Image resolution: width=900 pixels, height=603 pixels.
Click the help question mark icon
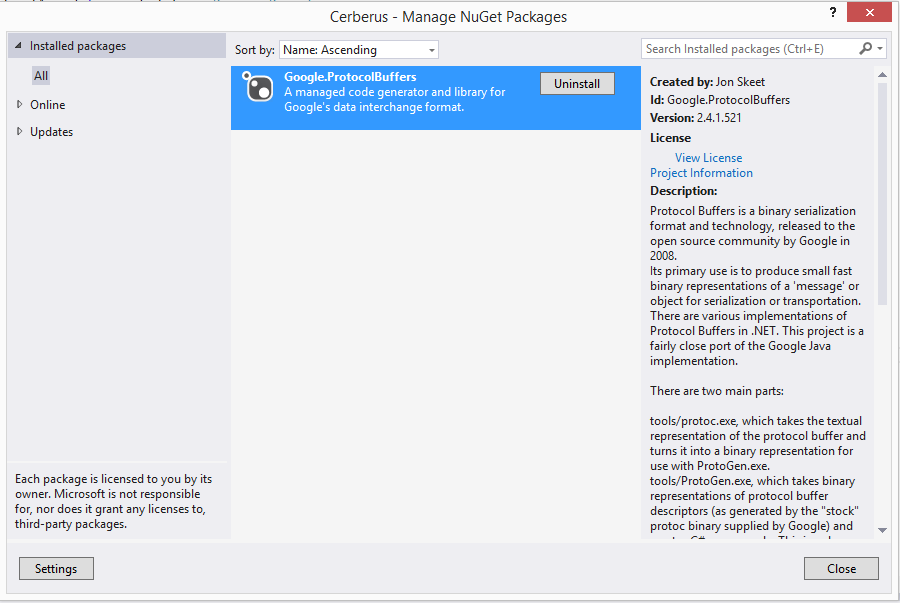832,12
